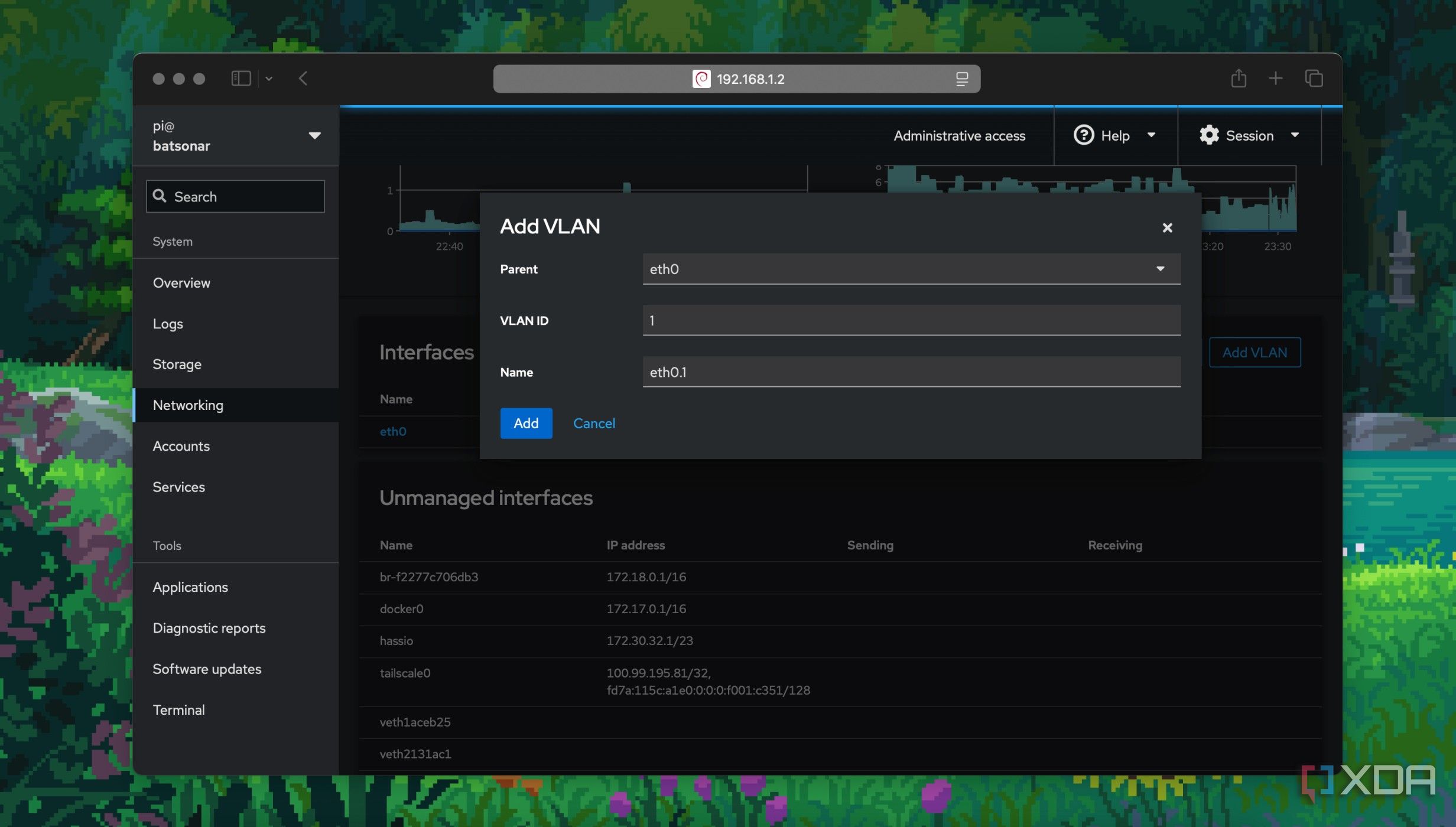Open the Services page
Viewport: 1456px width, 827px height.
(178, 487)
